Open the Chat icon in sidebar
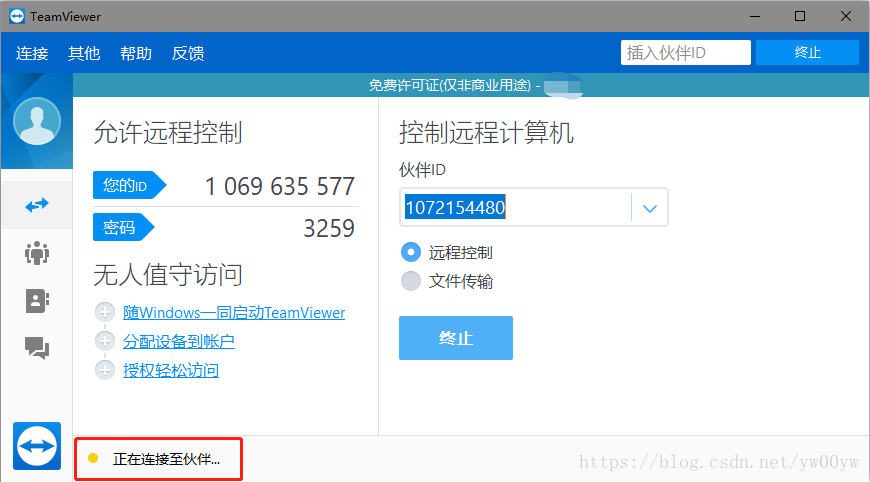The height and width of the screenshot is (482, 870). [37, 348]
